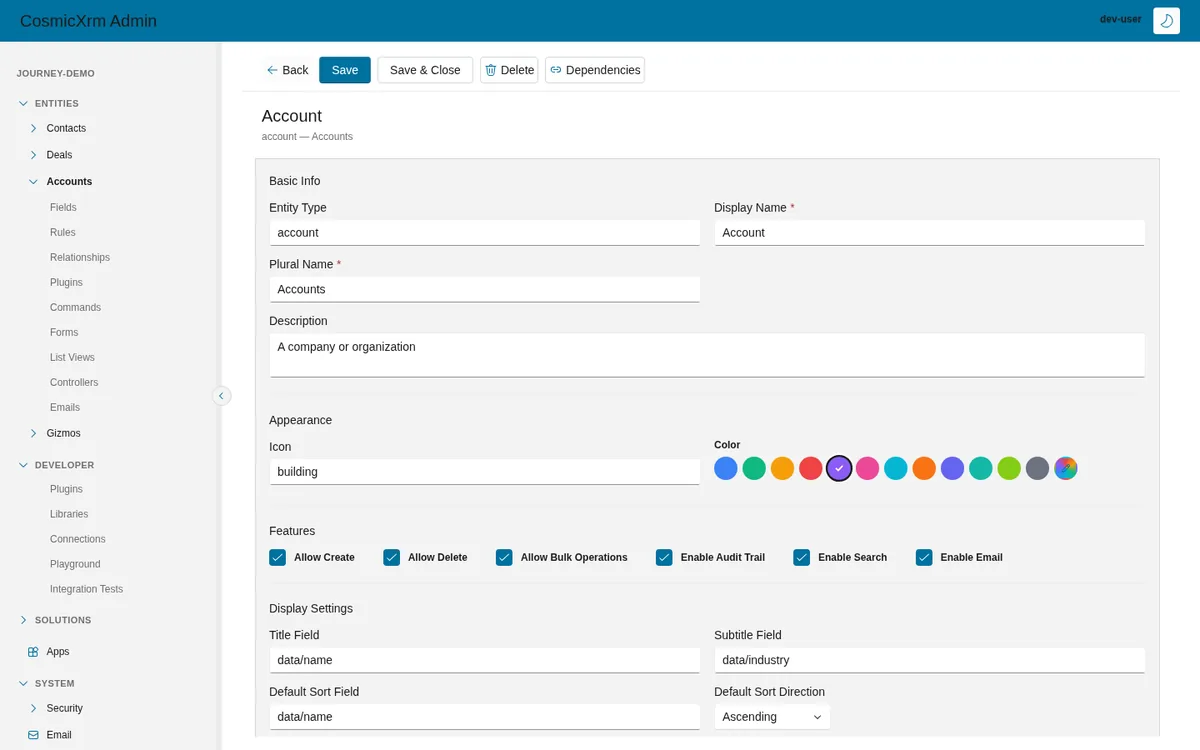Click the link icon on Dependencies
Screen dimensions: 1200x750
pyautogui.click(x=556, y=70)
